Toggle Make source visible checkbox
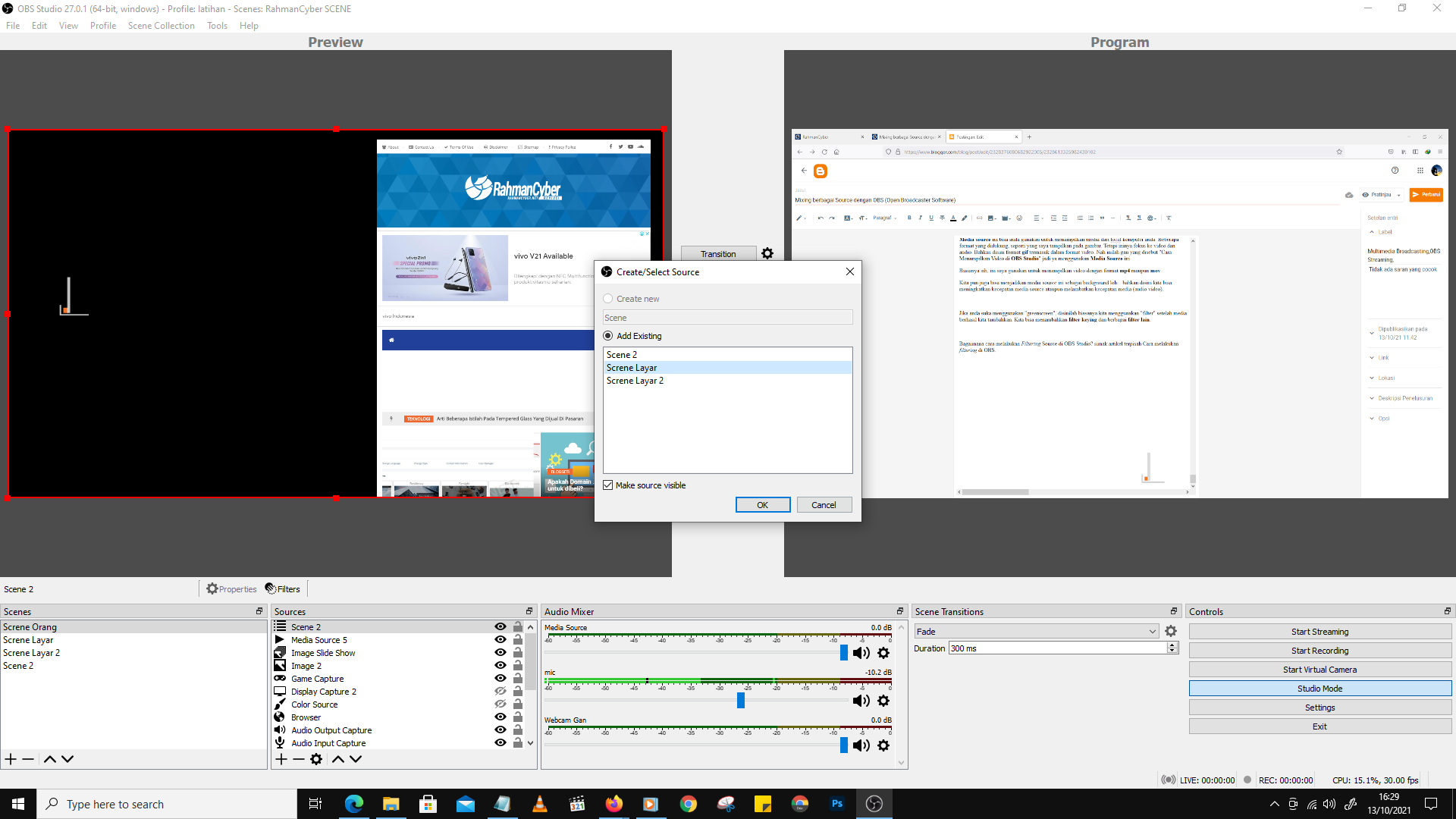The height and width of the screenshot is (819, 1456). coord(608,485)
